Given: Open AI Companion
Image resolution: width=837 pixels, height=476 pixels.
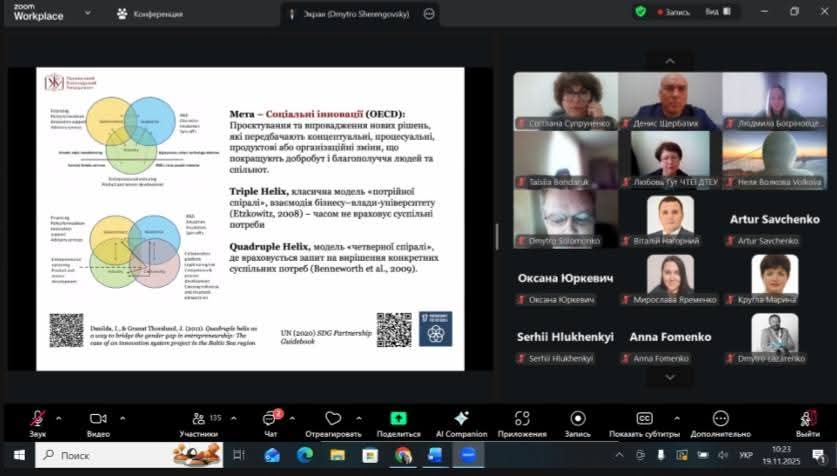Looking at the screenshot, I should point(460,419).
